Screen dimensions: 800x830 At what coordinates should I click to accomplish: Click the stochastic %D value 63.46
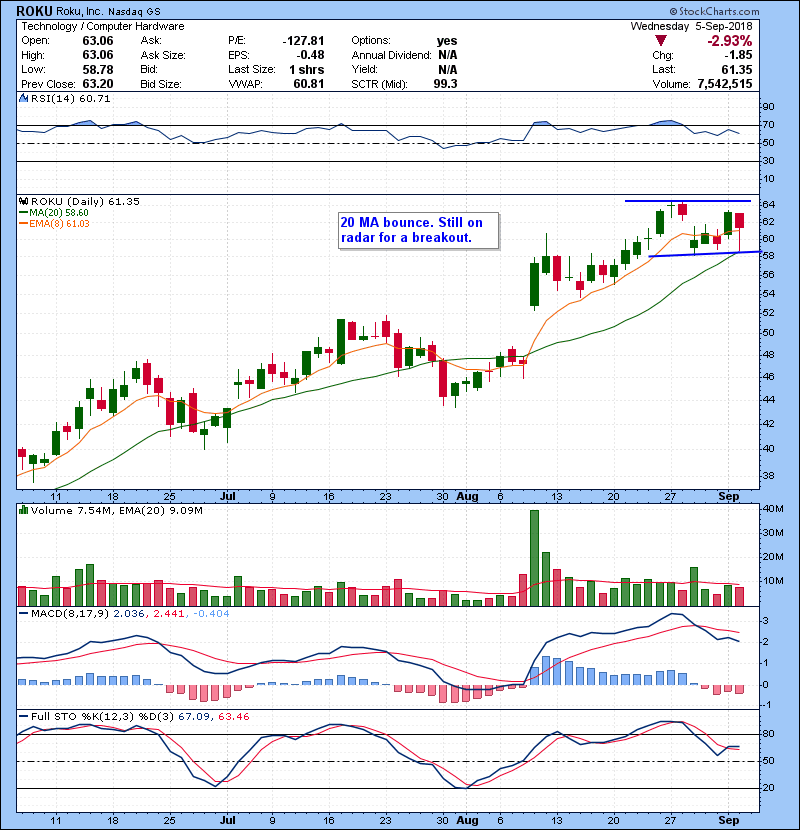233,716
